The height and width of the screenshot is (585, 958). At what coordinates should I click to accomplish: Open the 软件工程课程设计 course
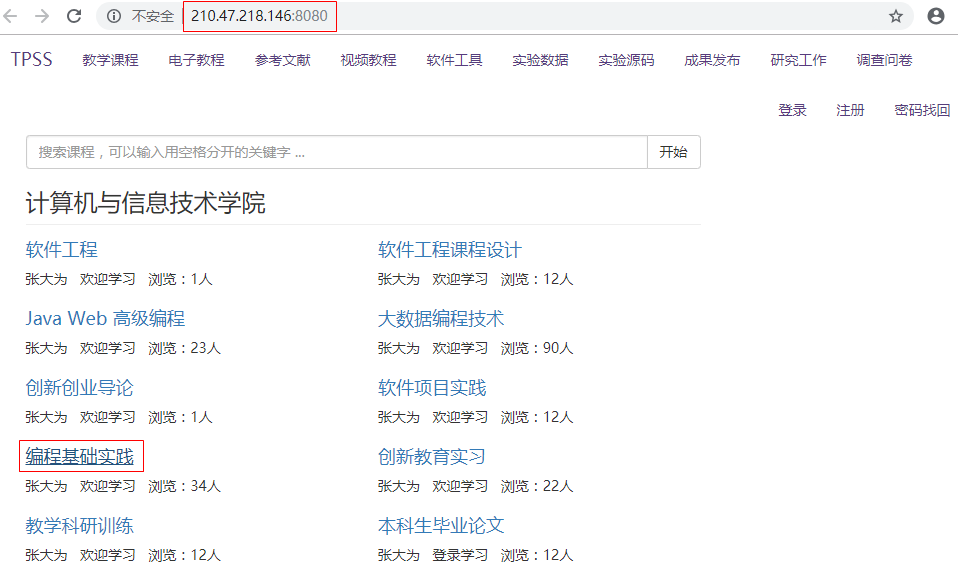pyautogui.click(x=450, y=249)
